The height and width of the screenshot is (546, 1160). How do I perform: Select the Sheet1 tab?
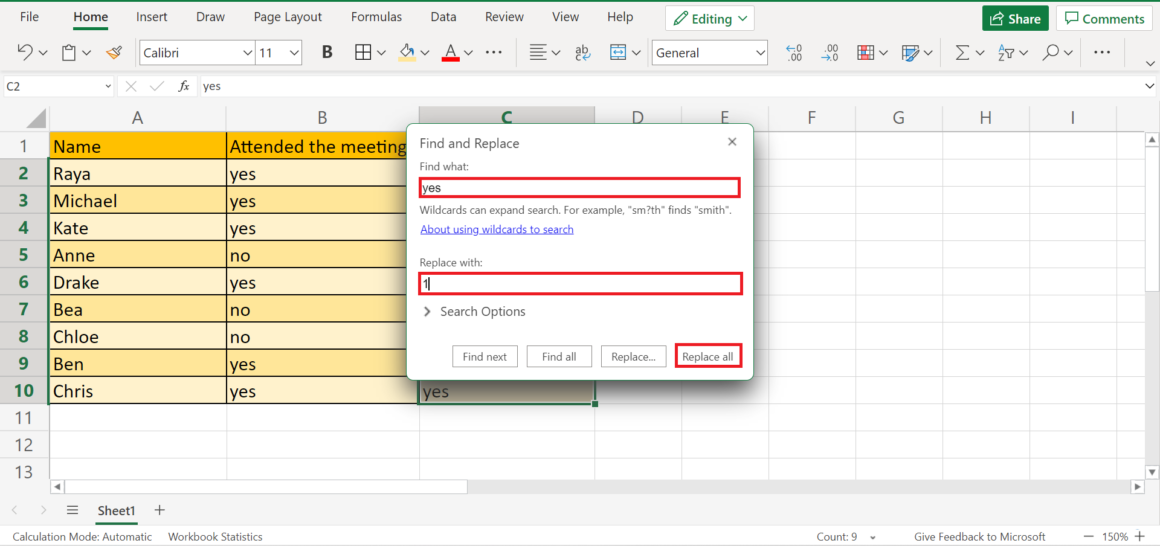(117, 510)
